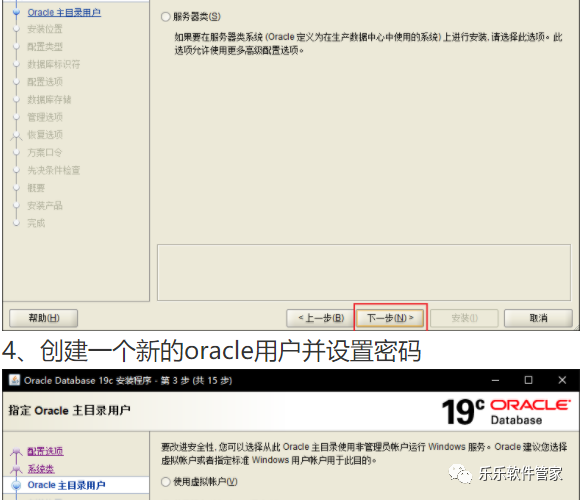The height and width of the screenshot is (500, 581).
Task: Click the empty message box above buttons
Action: click(x=364, y=272)
